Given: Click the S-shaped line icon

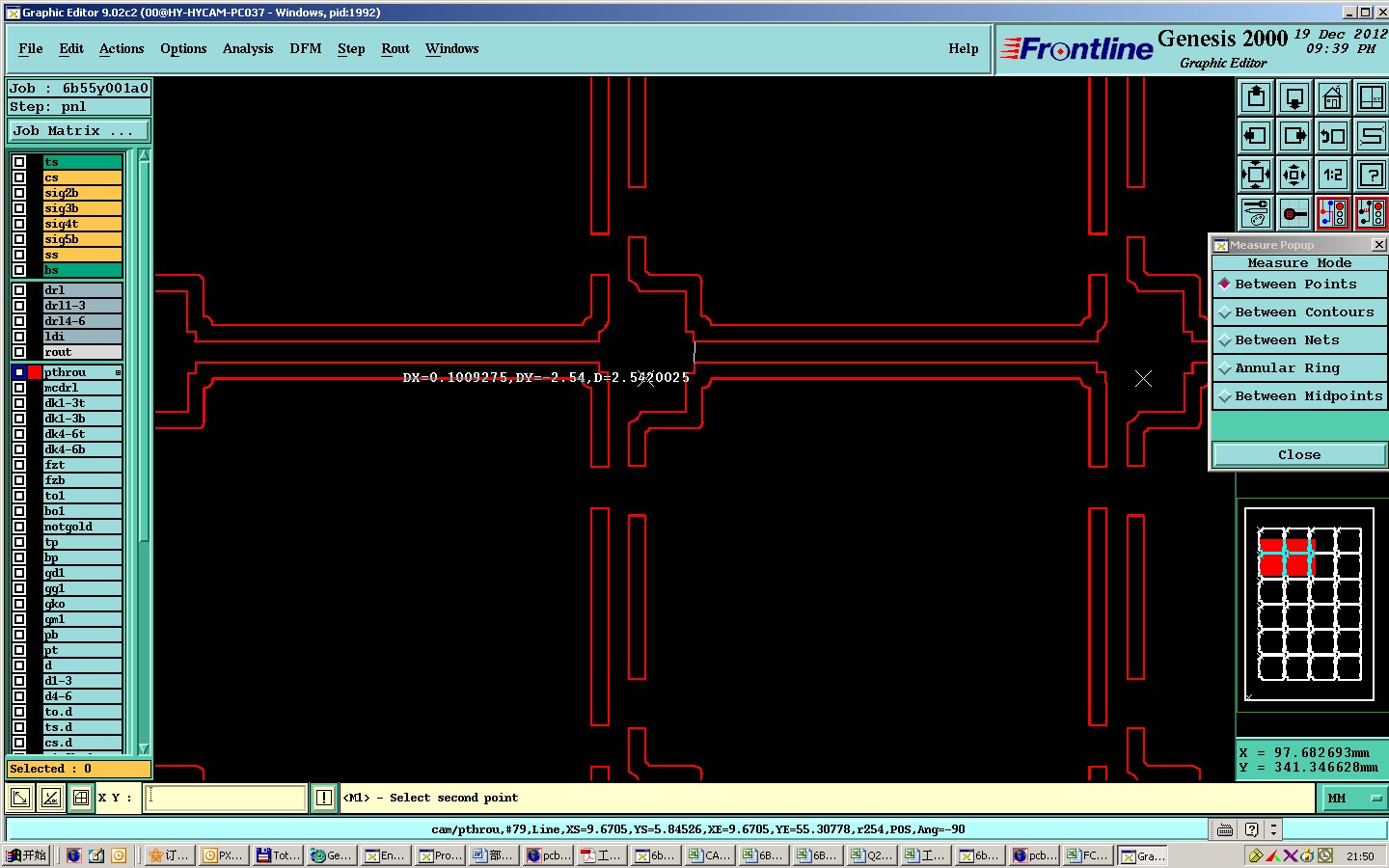Looking at the screenshot, I should coord(1371,136).
